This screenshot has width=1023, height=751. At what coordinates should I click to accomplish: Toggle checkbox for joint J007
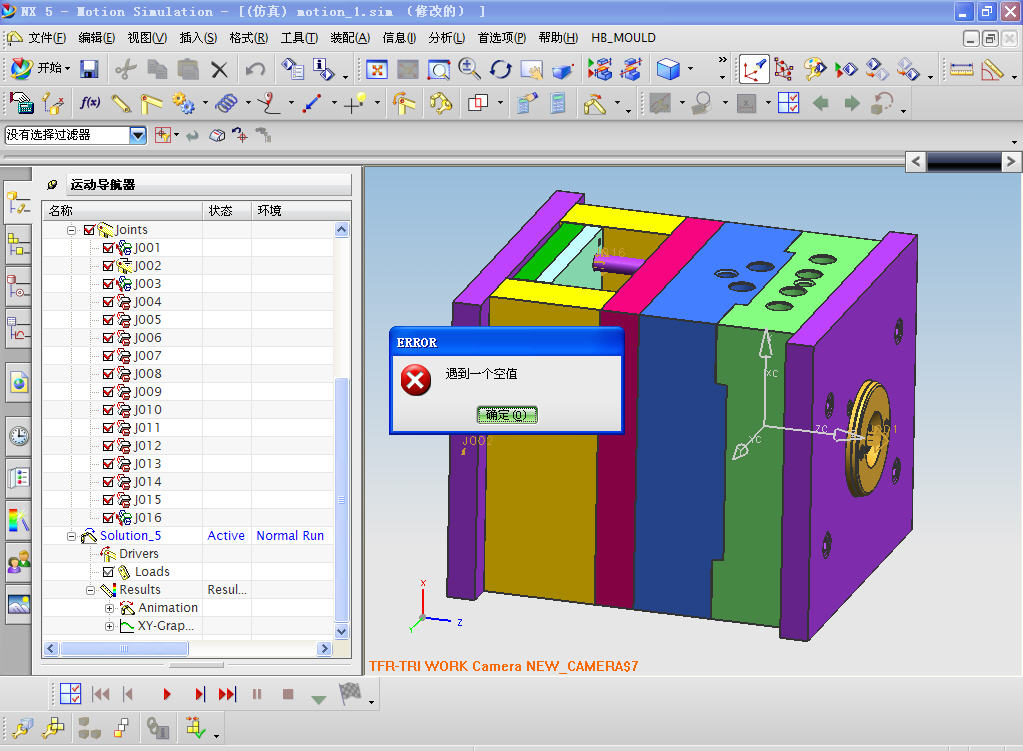[108, 356]
